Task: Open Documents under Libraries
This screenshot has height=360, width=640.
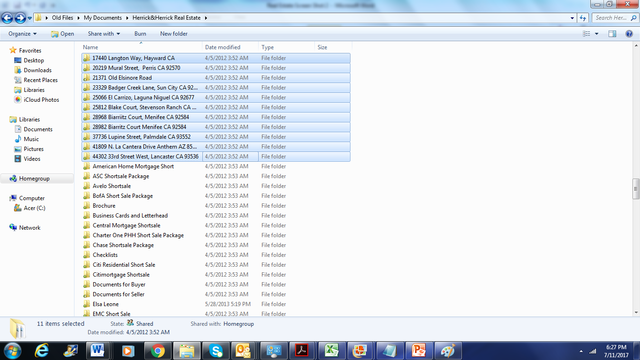Action: 38,129
